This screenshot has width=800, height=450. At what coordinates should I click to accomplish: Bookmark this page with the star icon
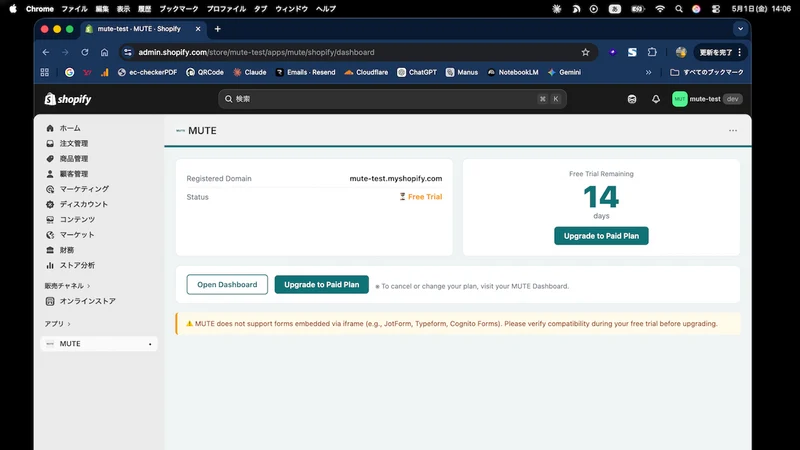[585, 52]
